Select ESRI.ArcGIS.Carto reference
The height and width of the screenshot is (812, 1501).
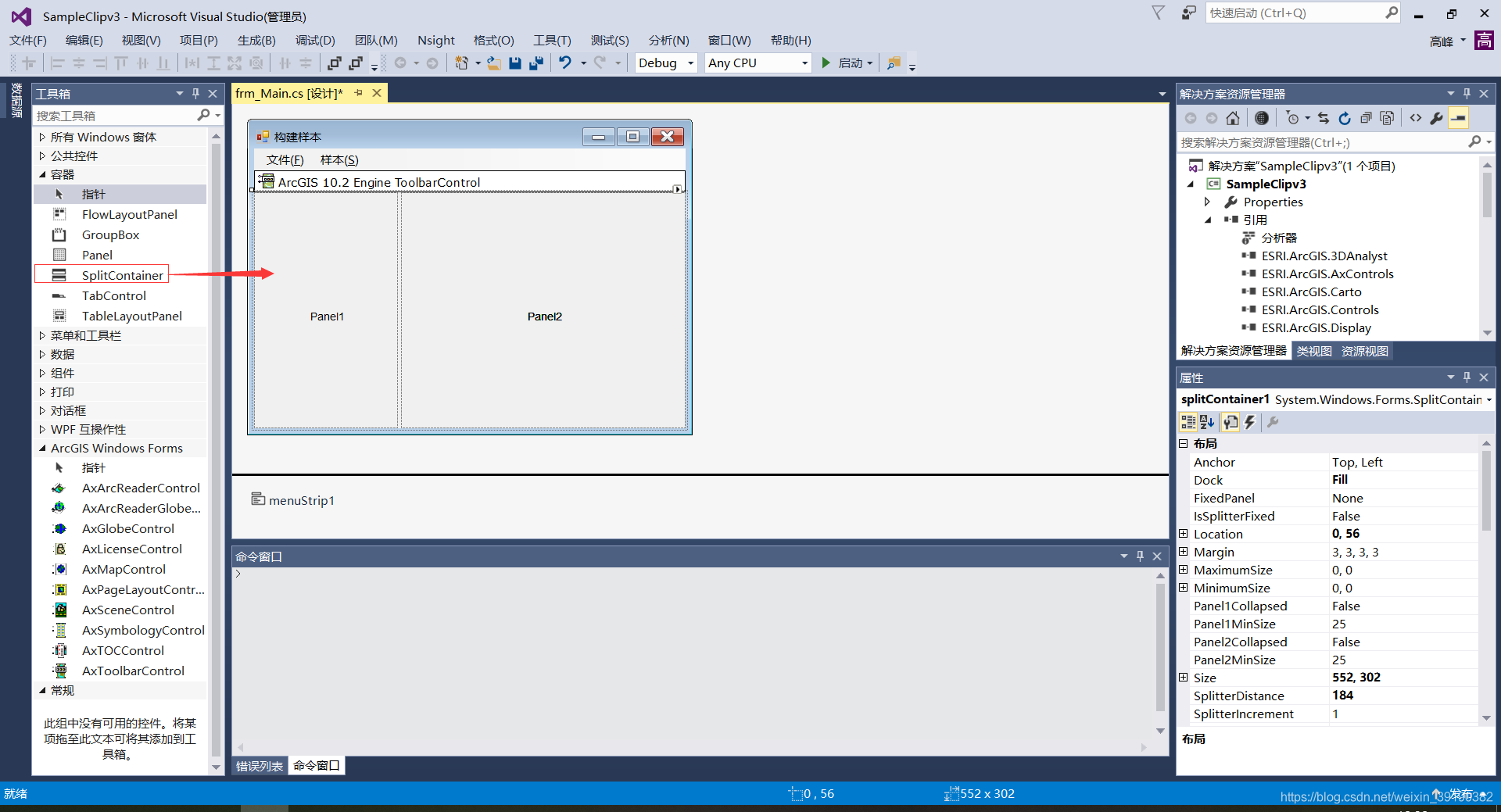point(1311,292)
